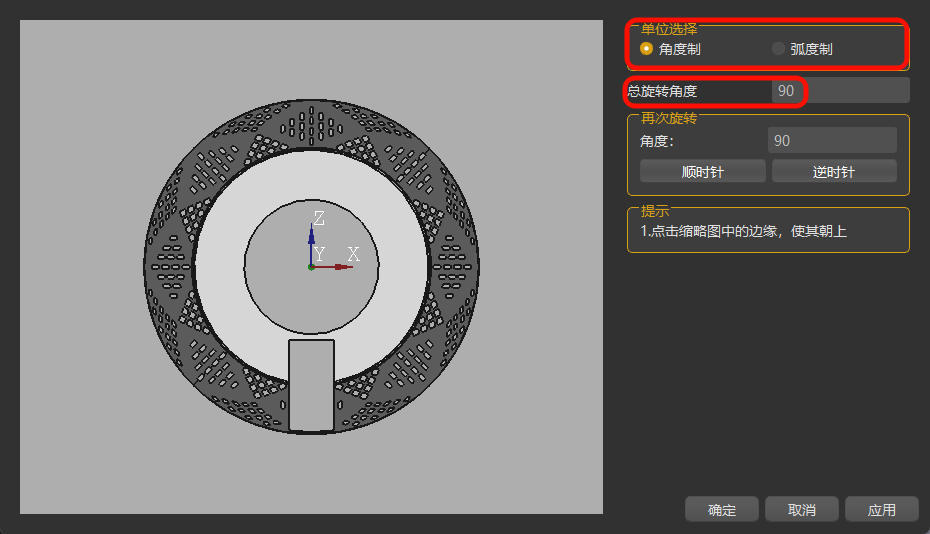Click the 单位选择 group title

(x=669, y=28)
